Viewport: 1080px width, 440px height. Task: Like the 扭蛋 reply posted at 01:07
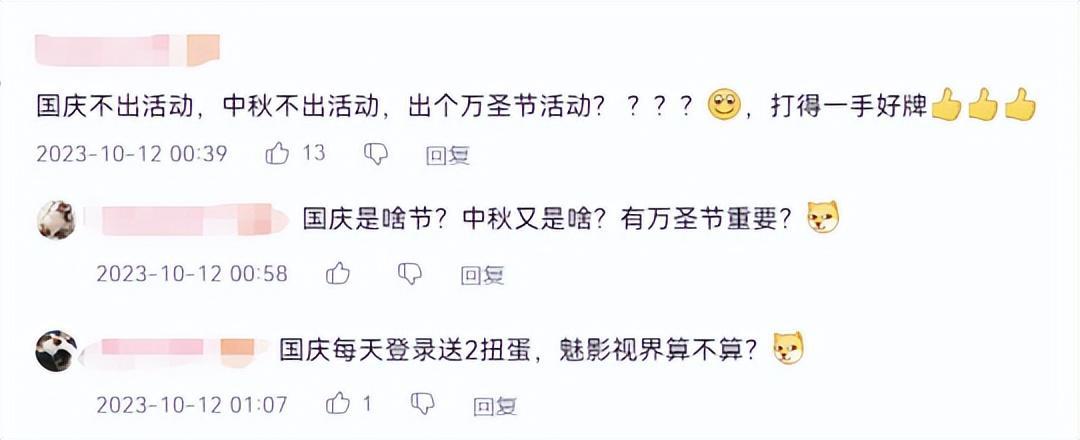point(339,404)
